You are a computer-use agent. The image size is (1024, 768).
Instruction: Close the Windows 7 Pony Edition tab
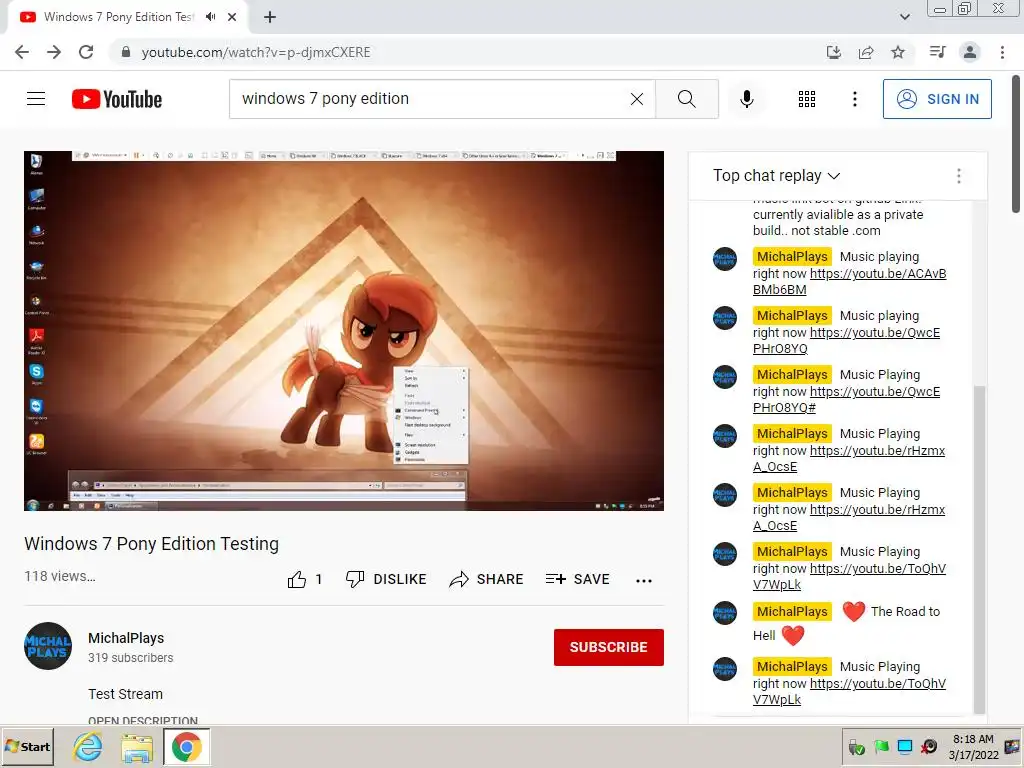[x=232, y=17]
